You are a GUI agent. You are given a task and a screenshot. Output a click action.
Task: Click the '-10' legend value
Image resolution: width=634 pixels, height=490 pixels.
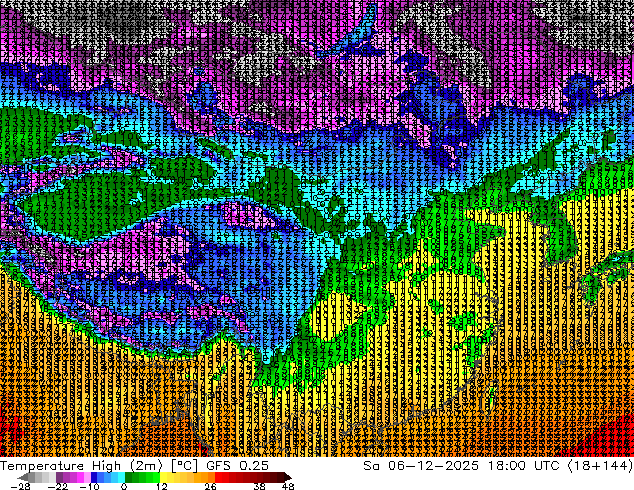(89, 486)
